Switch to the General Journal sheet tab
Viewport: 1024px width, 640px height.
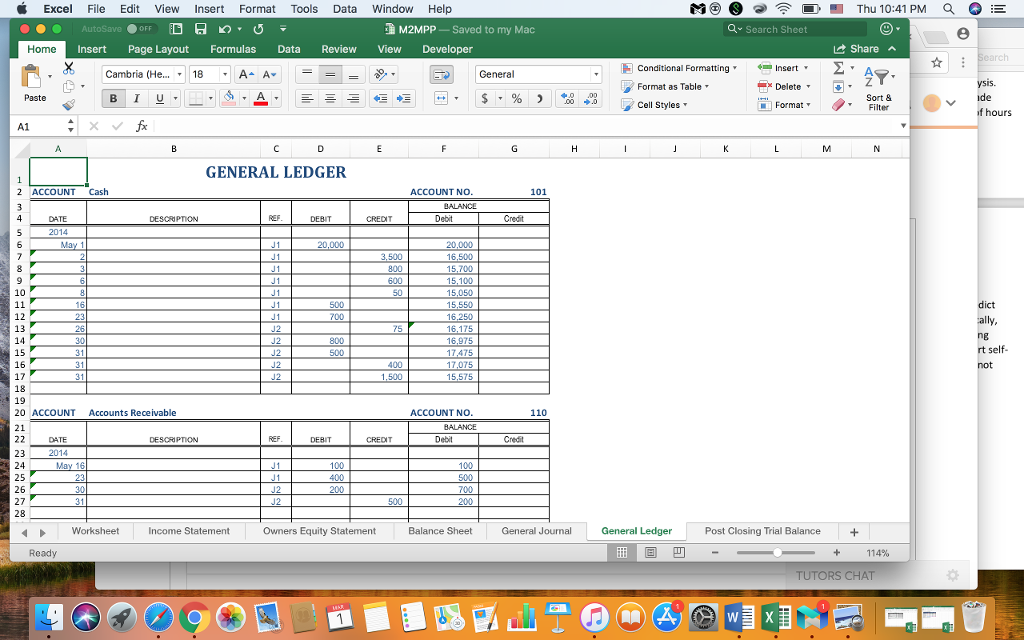536,531
